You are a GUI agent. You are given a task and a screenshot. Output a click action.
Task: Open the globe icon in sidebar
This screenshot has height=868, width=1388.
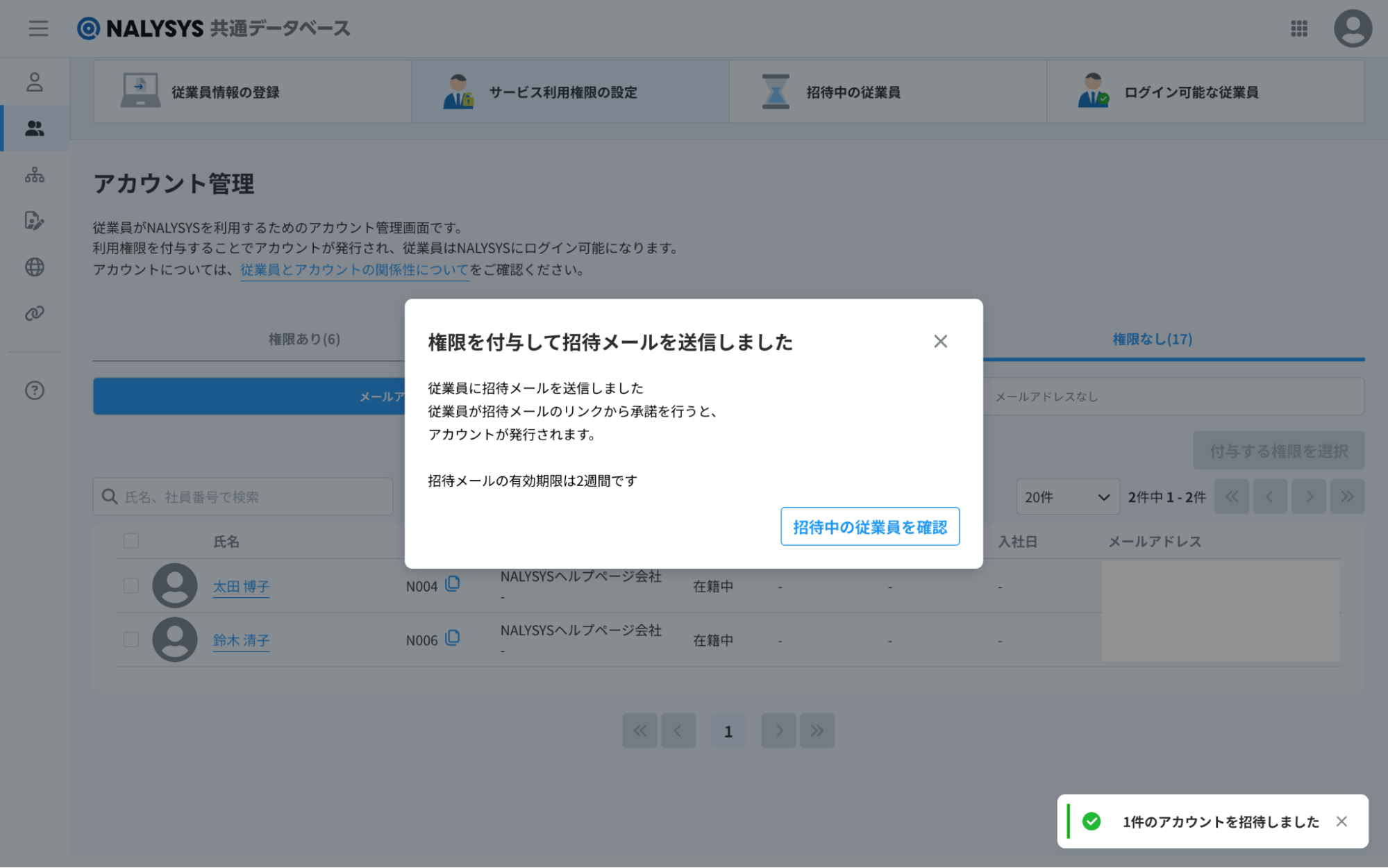(35, 267)
